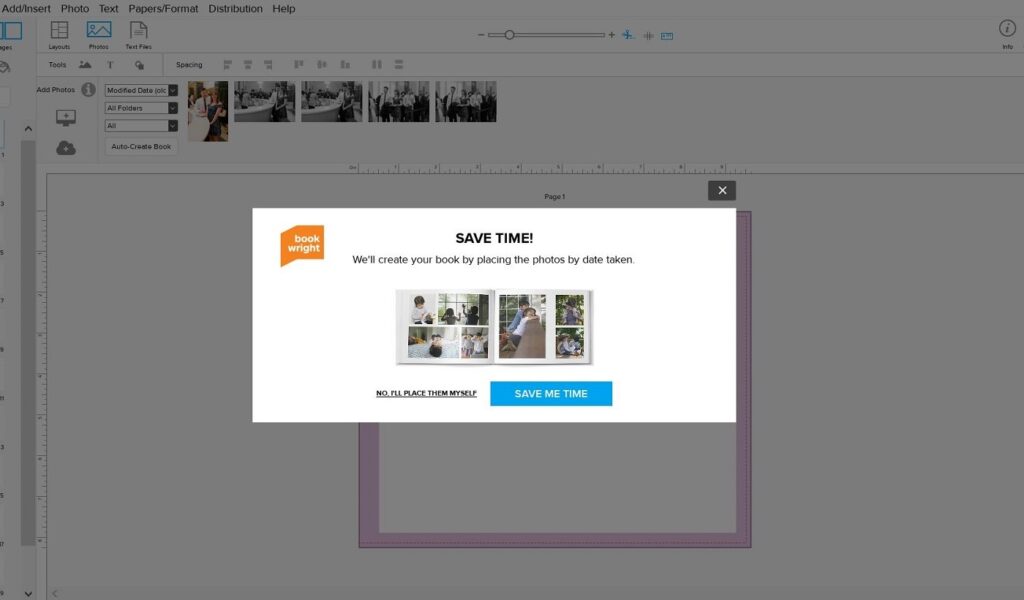The image size is (1024, 600).
Task: Open the Papers/Format menu
Action: 163,8
